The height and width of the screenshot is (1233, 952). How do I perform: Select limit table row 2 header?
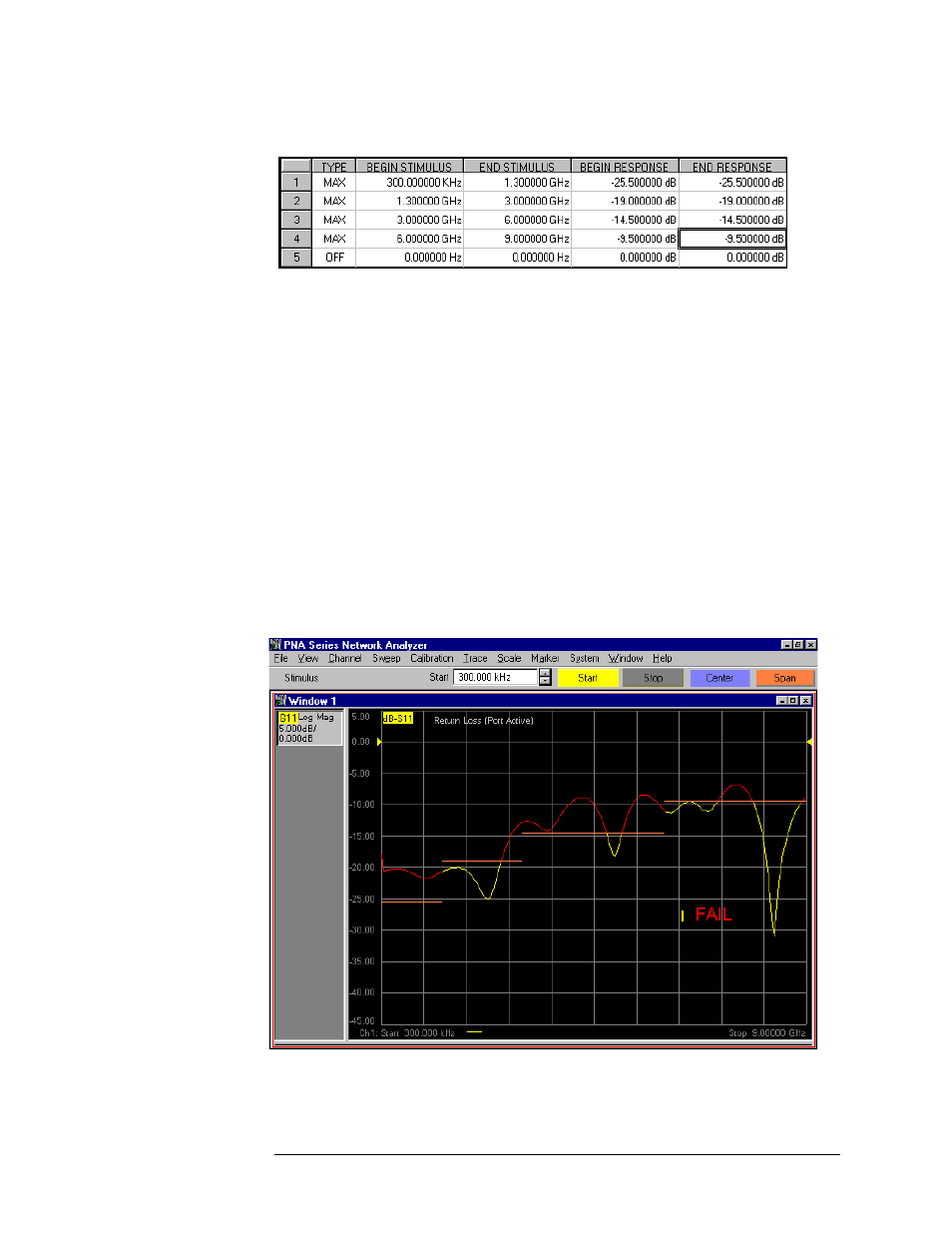pos(296,201)
